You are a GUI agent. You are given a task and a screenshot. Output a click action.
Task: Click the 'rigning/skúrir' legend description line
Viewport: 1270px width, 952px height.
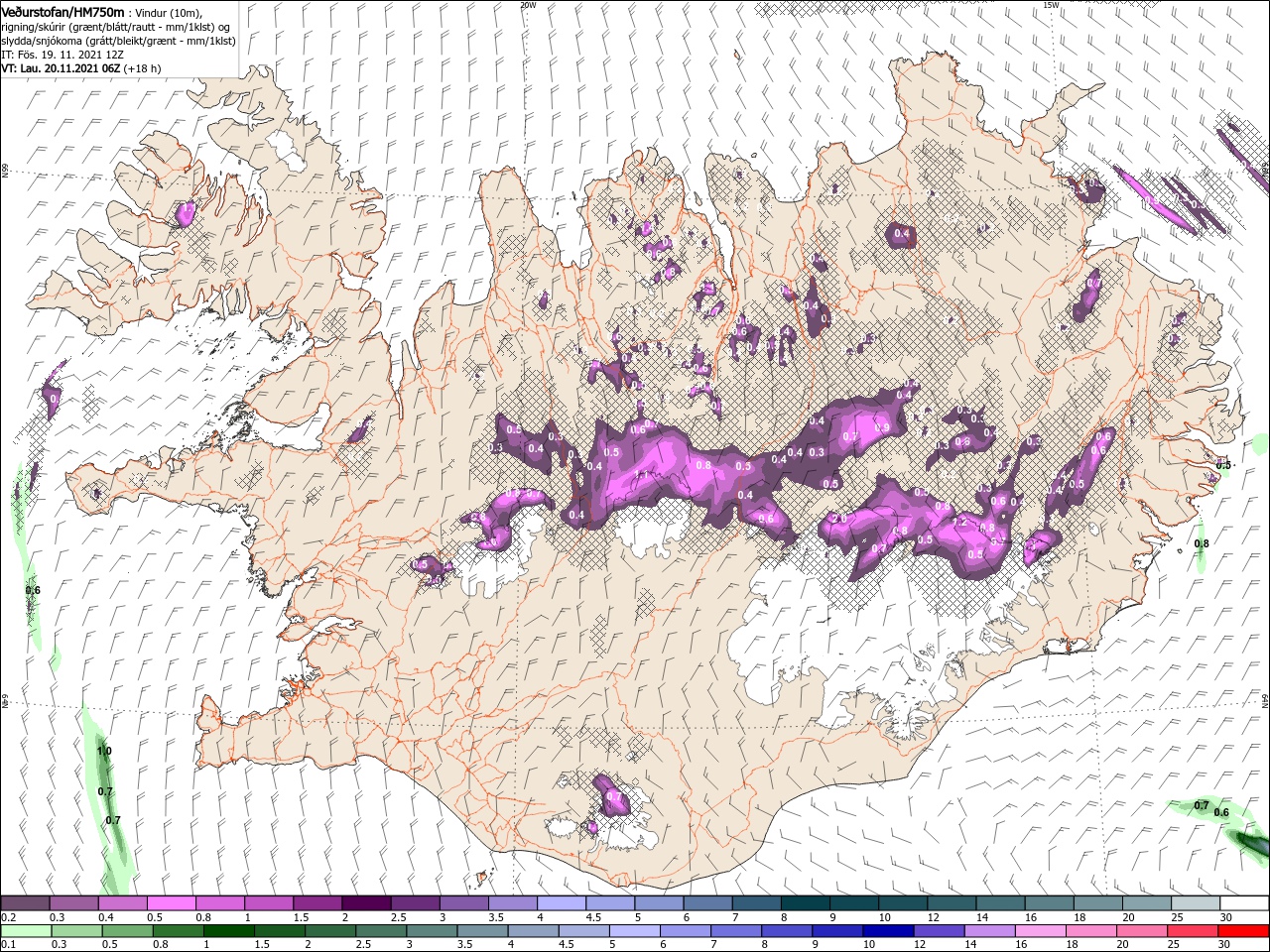coord(115,27)
